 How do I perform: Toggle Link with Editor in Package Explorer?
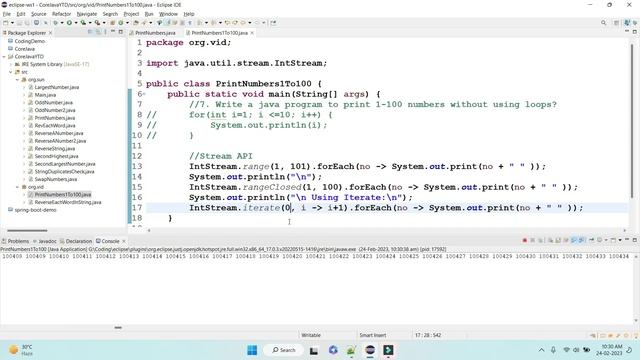(x=98, y=32)
